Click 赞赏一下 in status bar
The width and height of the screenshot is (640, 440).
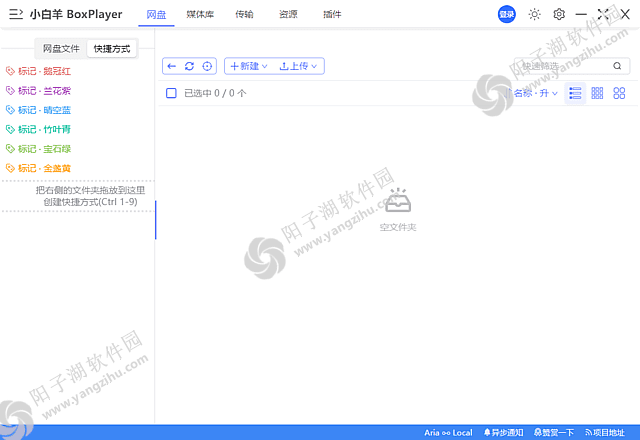coord(553,433)
